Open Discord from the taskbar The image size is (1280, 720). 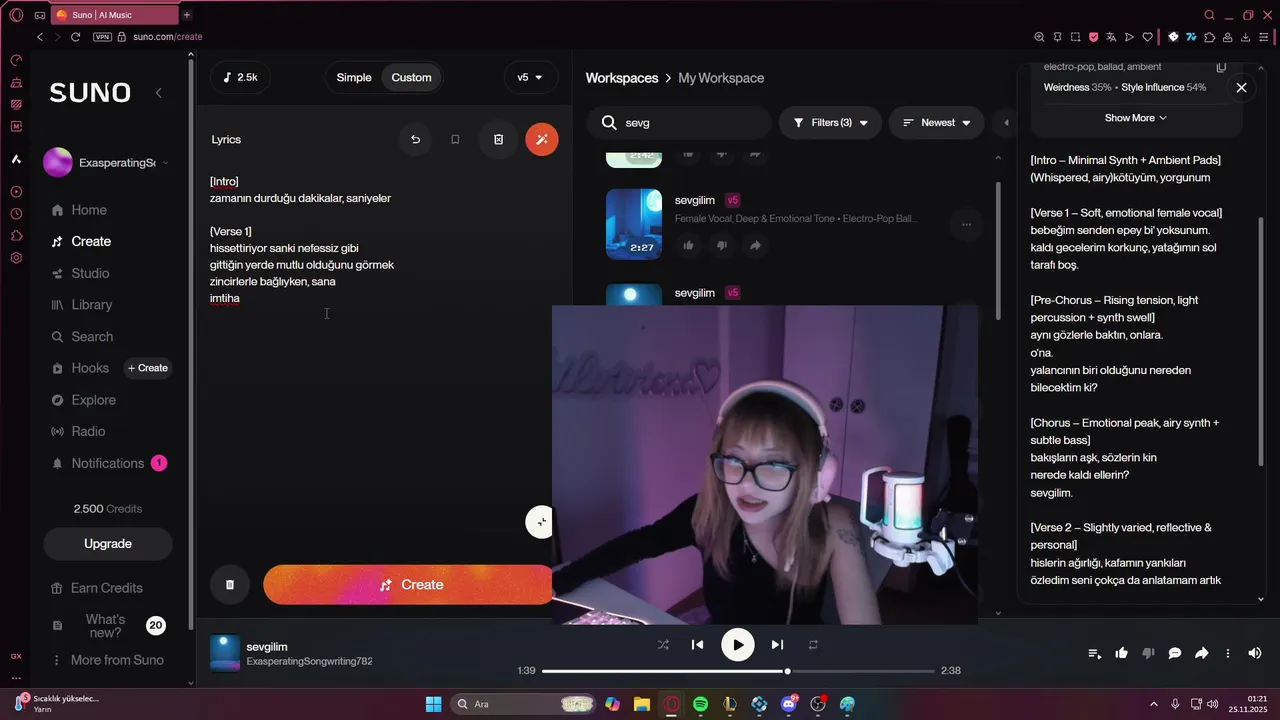[x=789, y=704]
